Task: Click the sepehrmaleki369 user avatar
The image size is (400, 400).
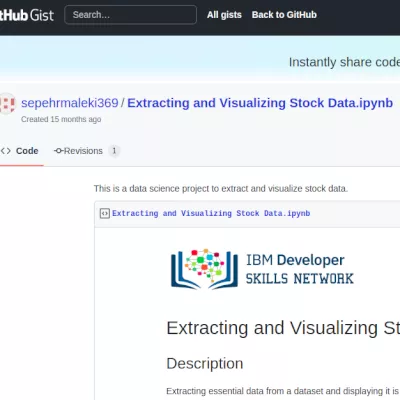Action: tap(7, 104)
